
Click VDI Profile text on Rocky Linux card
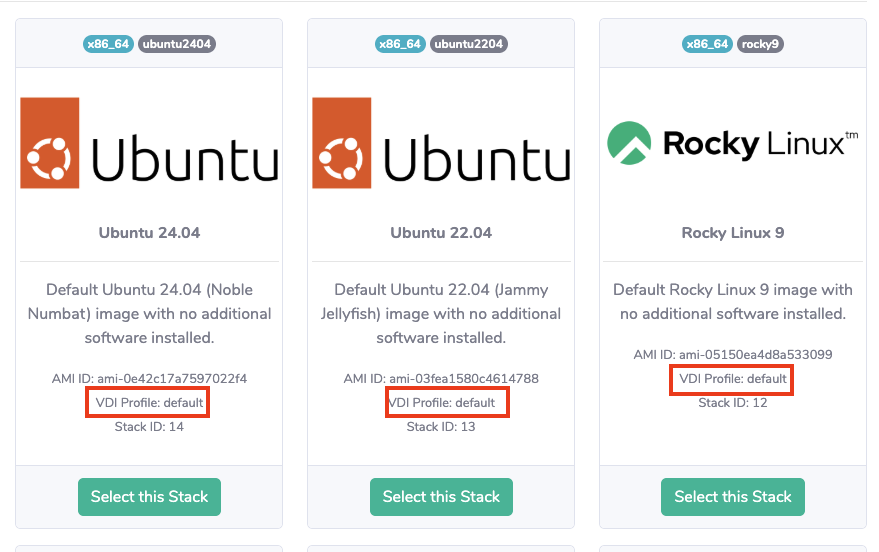point(733,380)
